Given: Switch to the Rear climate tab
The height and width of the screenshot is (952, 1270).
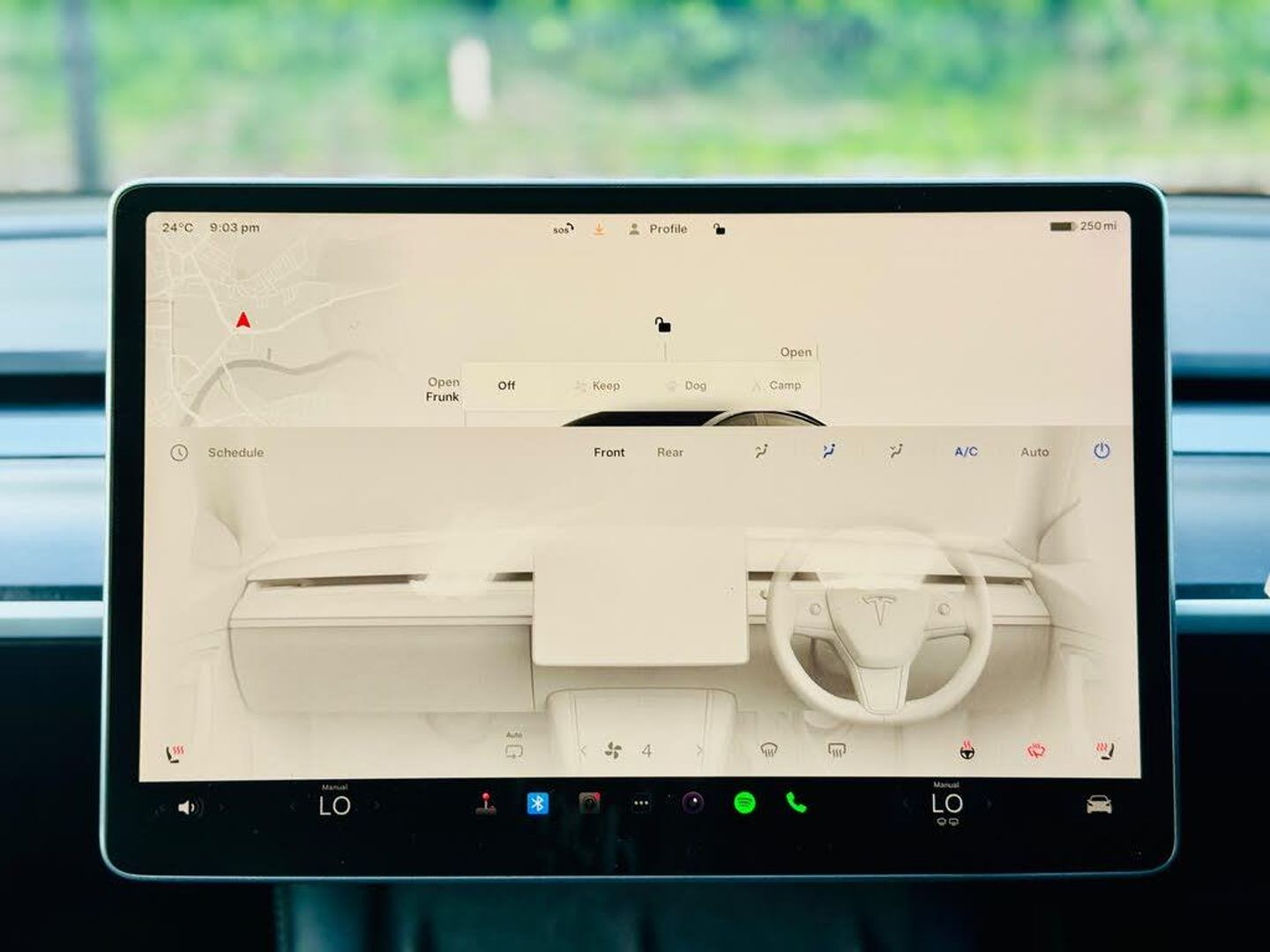Looking at the screenshot, I should (670, 452).
